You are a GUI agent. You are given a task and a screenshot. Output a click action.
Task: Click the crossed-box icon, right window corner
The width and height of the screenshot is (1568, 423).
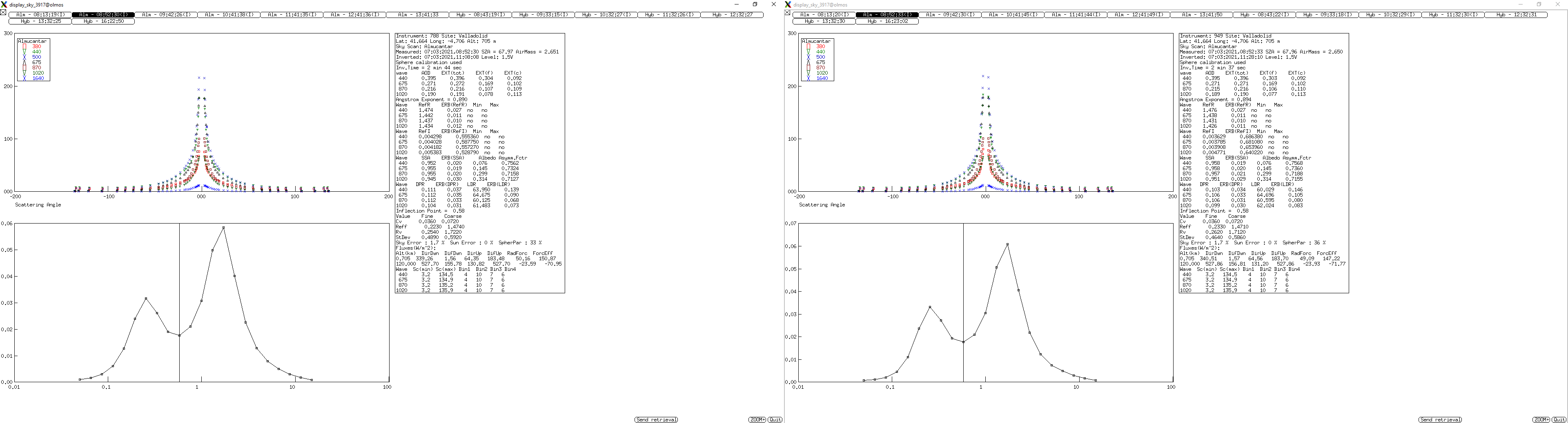click(x=787, y=12)
